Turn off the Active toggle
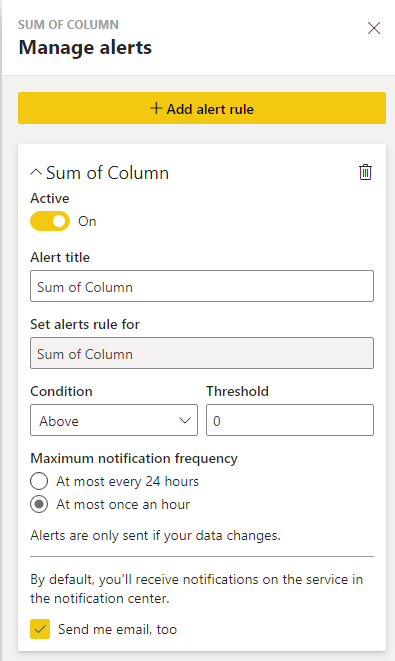Viewport: 395px width, 661px height. pos(50,221)
